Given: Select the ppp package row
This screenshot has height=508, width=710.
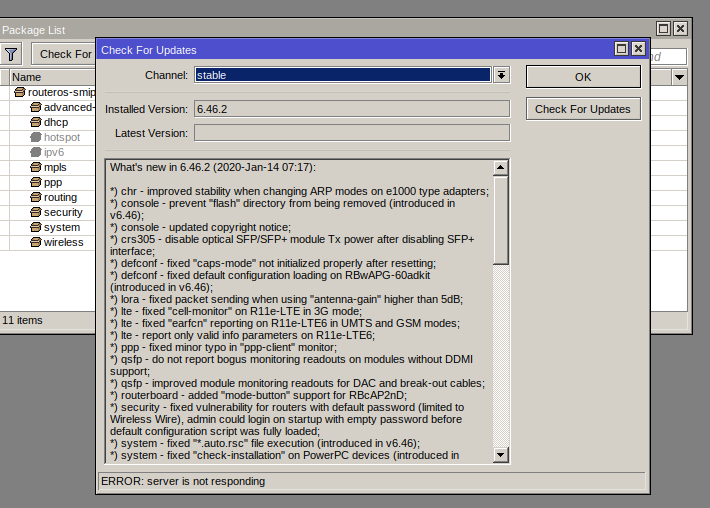Looking at the screenshot, I should tap(49, 182).
